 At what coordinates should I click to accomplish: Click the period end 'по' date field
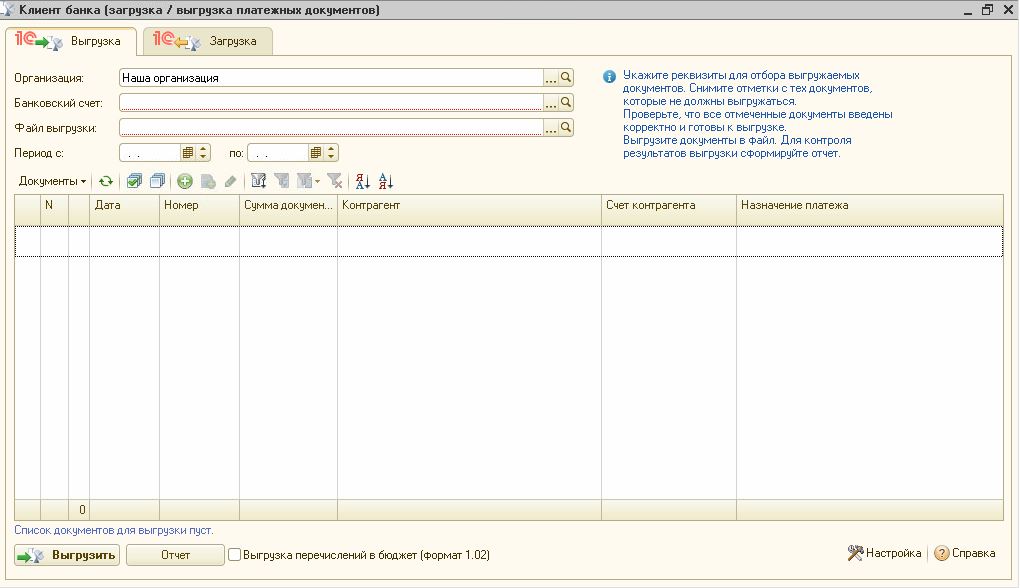[278, 153]
